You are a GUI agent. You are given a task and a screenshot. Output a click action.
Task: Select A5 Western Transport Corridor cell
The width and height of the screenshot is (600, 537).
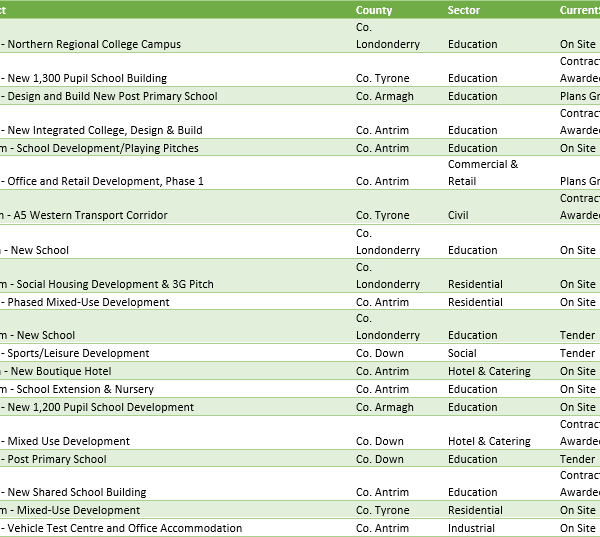[91, 215]
